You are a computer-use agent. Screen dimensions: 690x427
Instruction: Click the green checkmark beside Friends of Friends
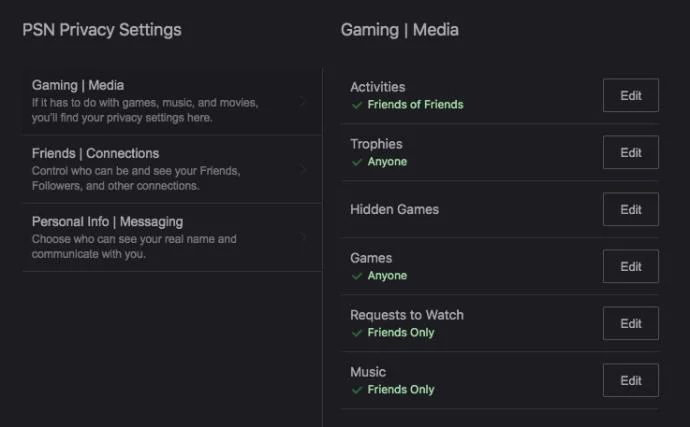pyautogui.click(x=357, y=104)
